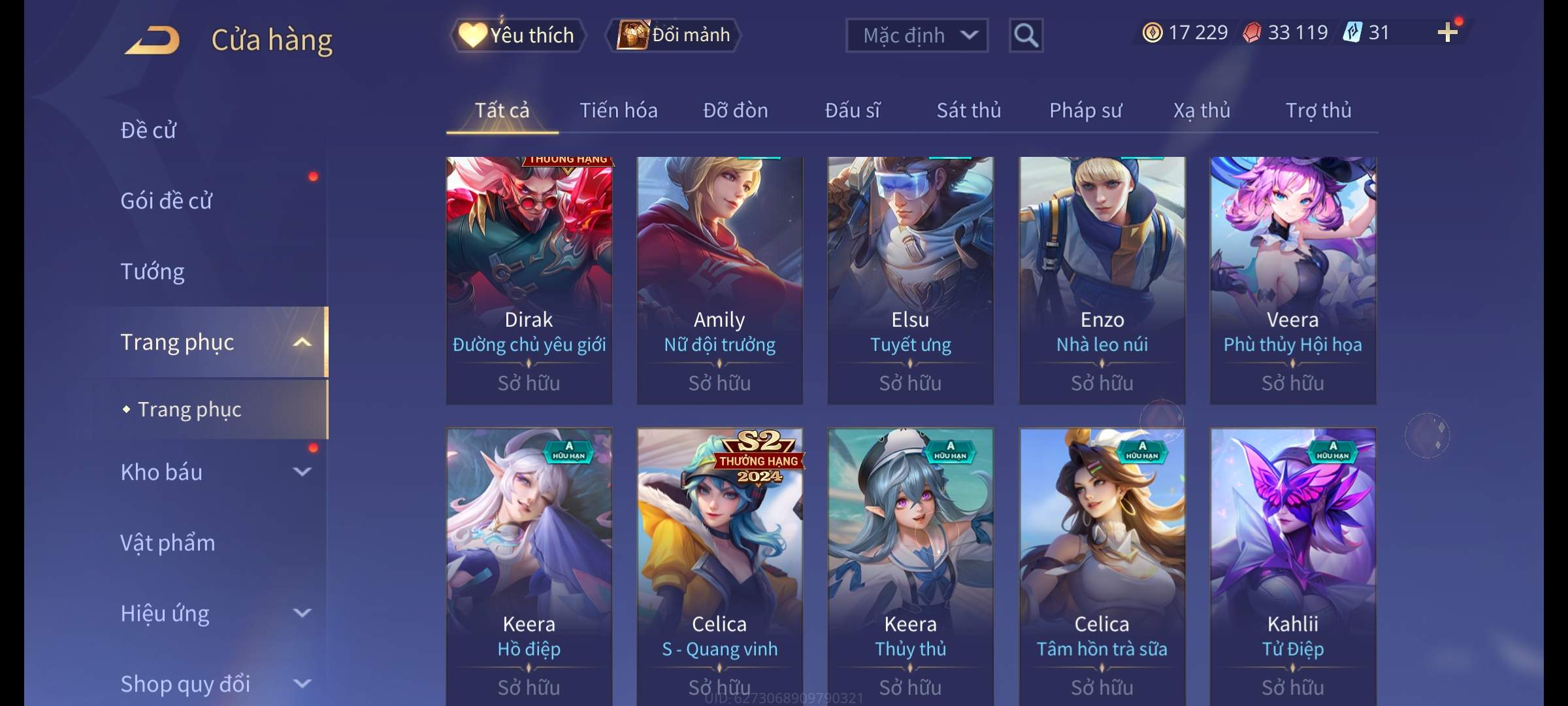
Task: Expand the Shop quy đổi section
Action: click(x=302, y=683)
